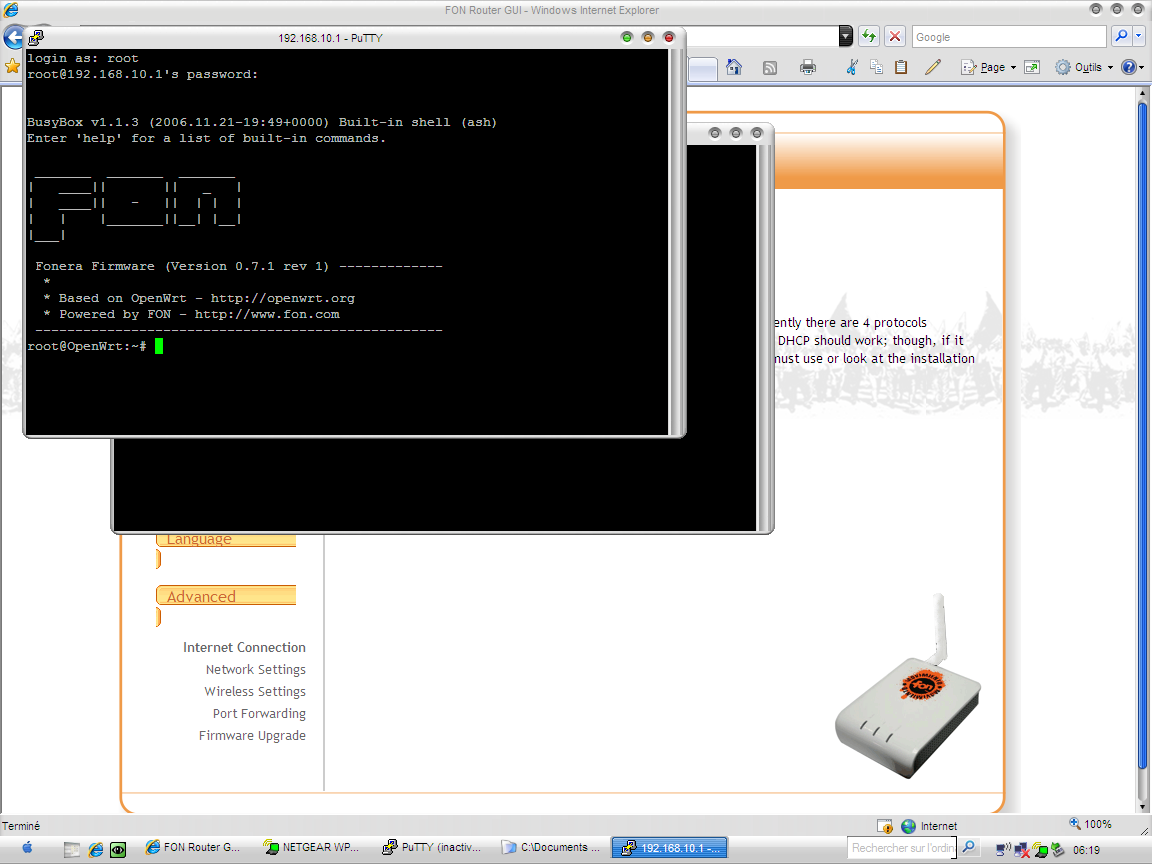
Task: Switch to NETGEAR WP... taskbar button
Action: 312,847
